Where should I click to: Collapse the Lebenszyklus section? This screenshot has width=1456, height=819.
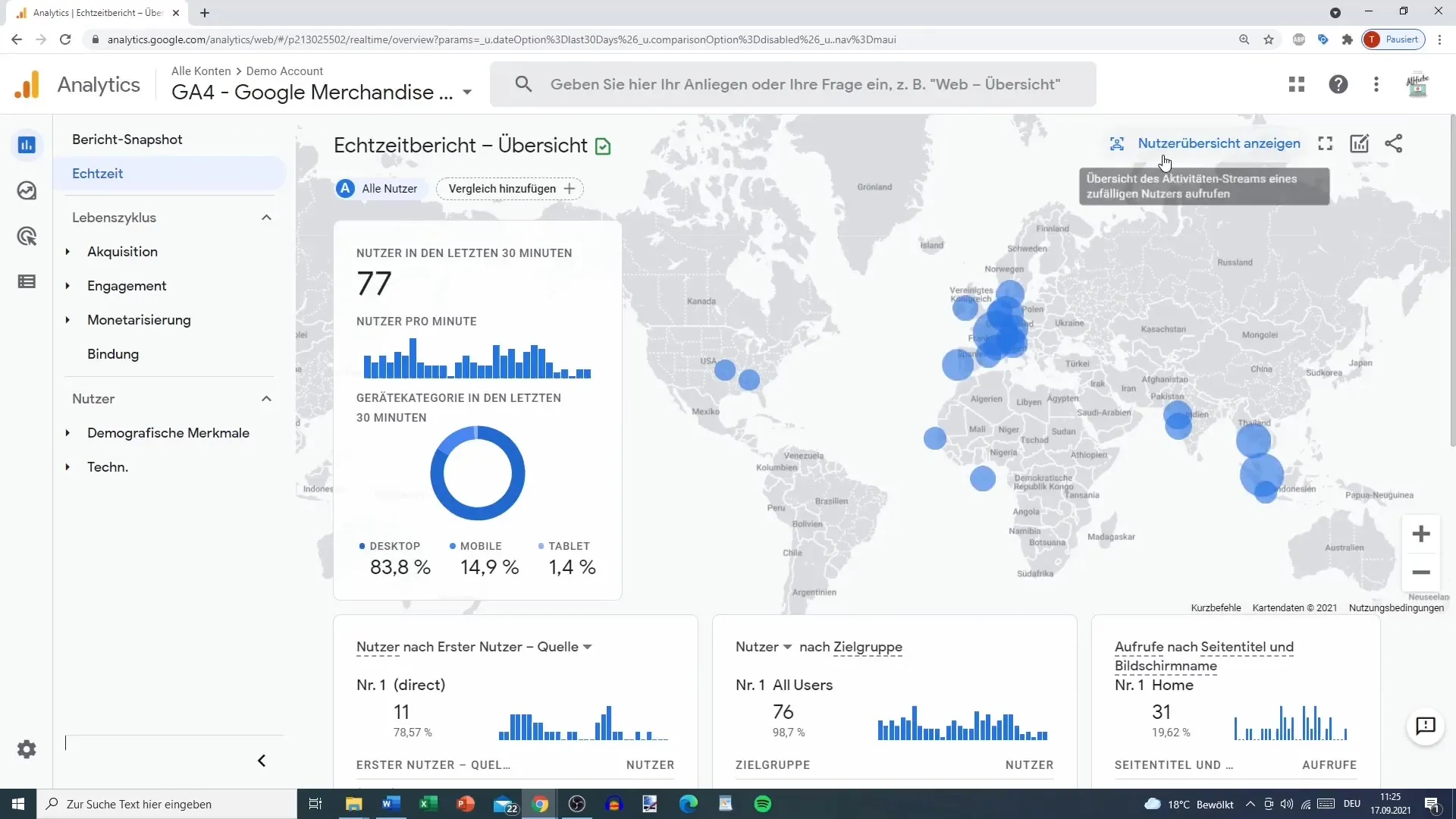click(x=266, y=218)
